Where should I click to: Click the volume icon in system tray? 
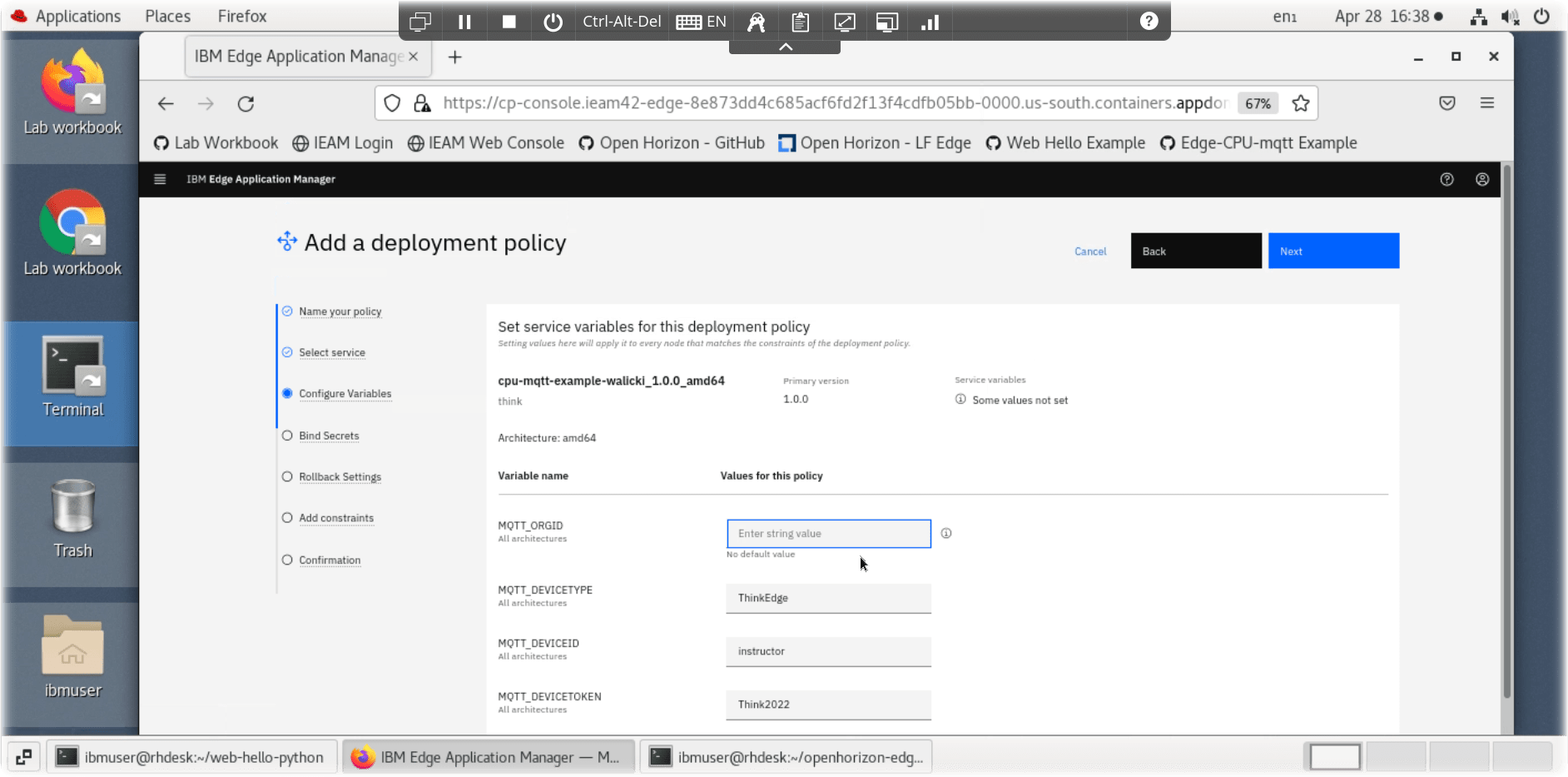[1510, 17]
